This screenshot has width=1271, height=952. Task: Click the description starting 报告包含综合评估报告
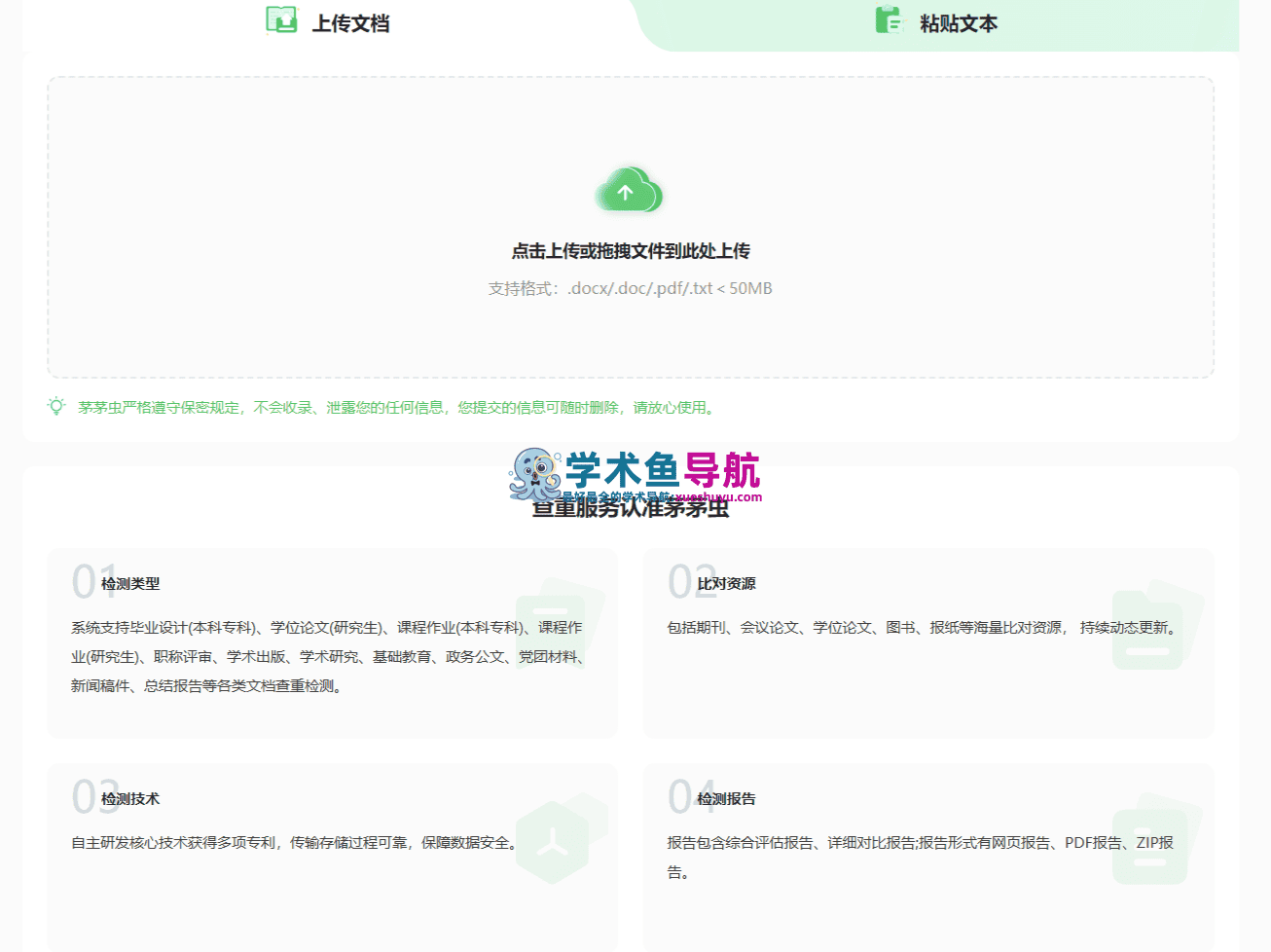(921, 858)
